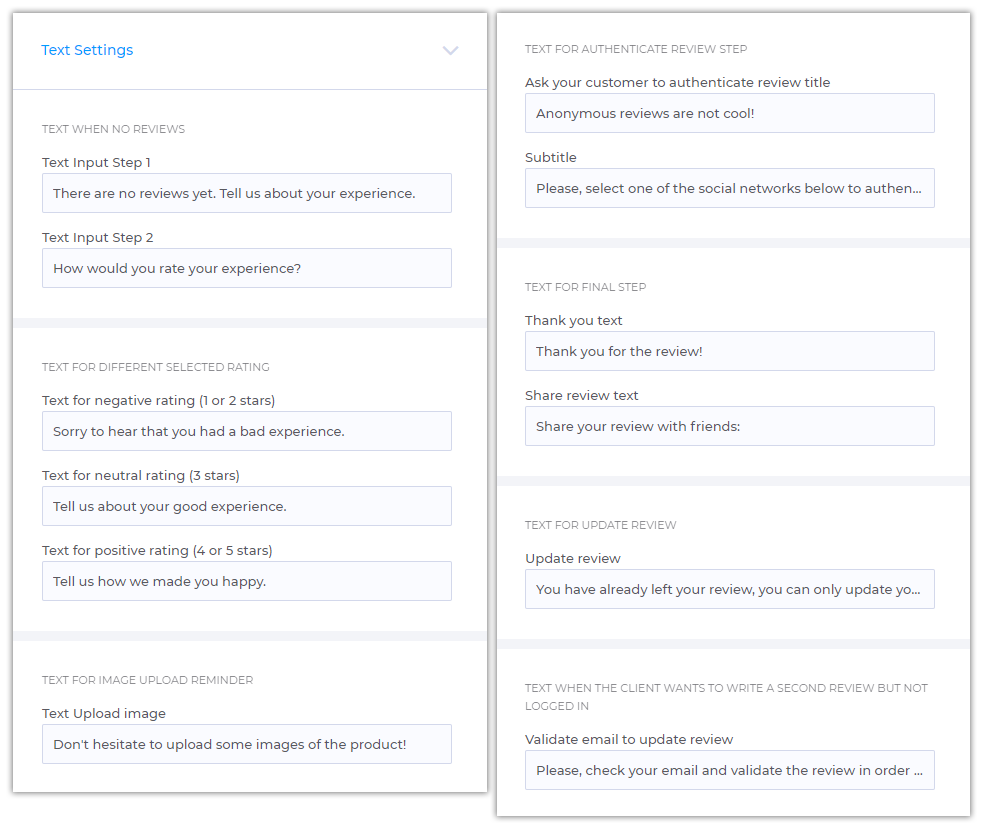The height and width of the screenshot is (830, 987).
Task: Select the Share review text field
Action: 730,426
